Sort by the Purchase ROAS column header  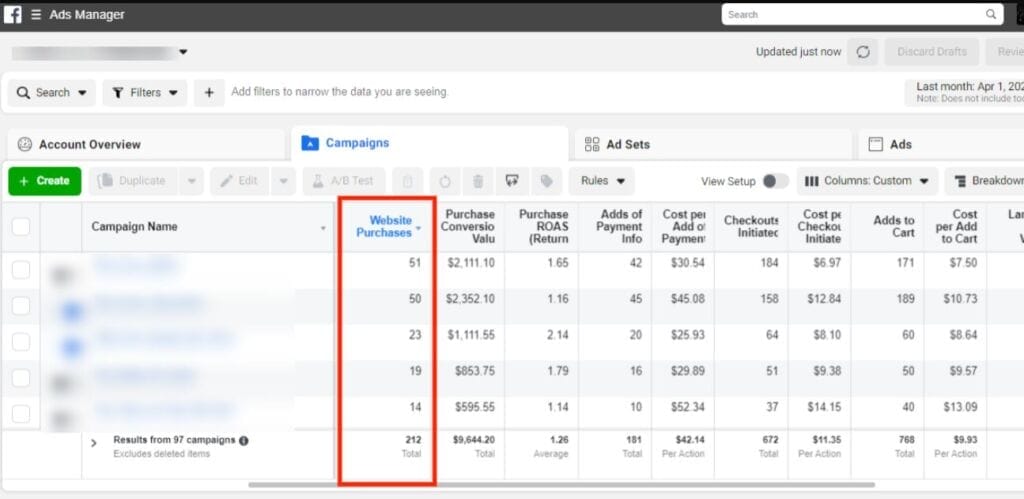(543, 227)
